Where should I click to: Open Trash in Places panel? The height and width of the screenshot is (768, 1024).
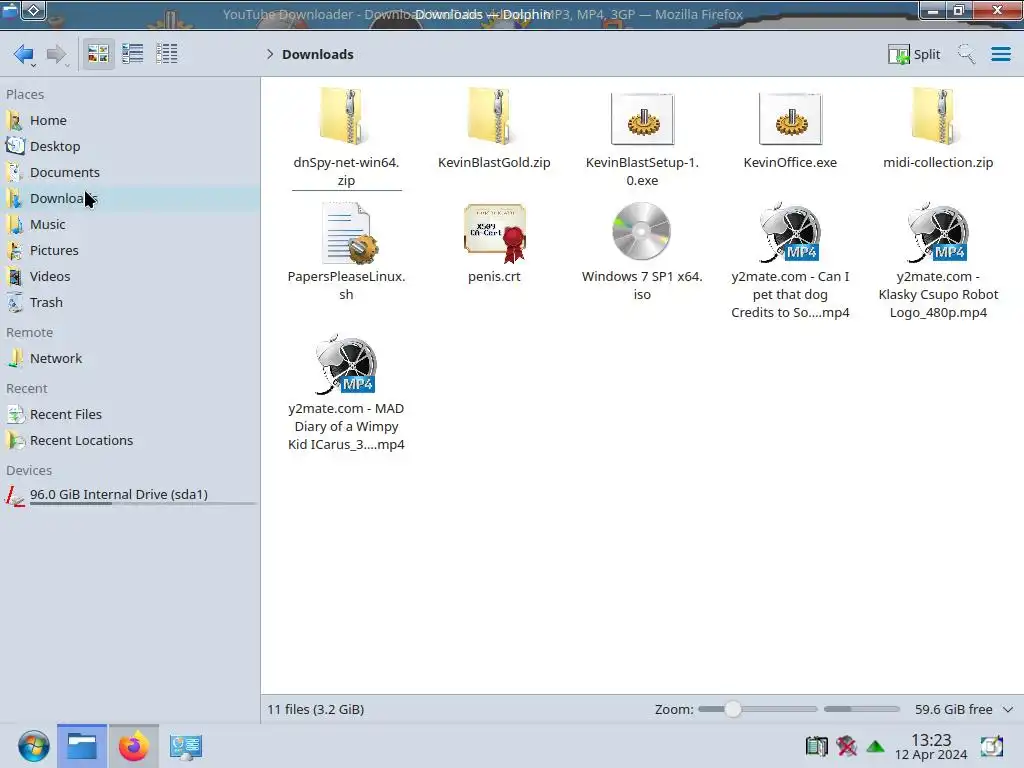(x=131, y=302)
